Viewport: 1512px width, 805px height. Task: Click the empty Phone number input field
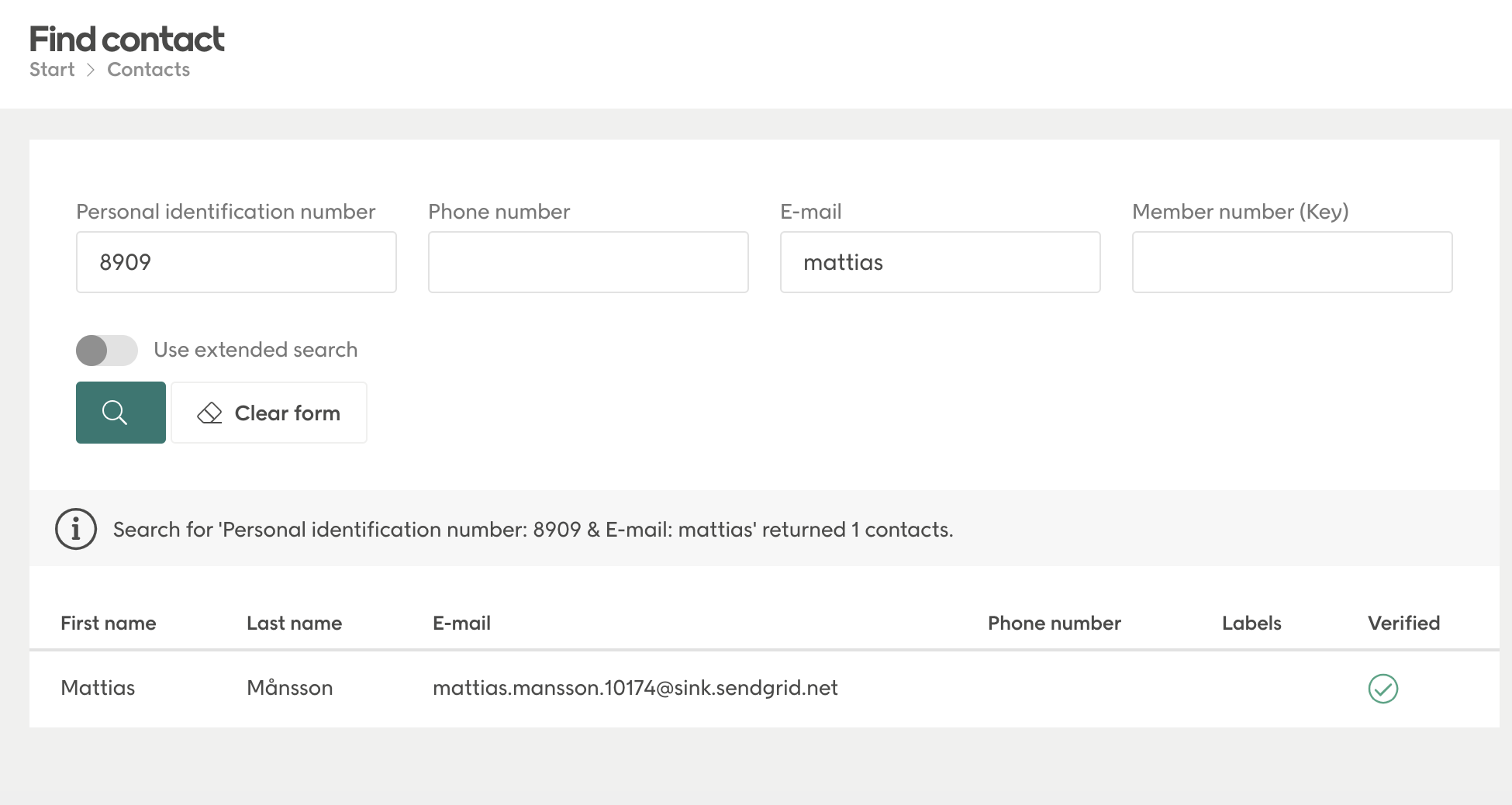pyautogui.click(x=587, y=262)
